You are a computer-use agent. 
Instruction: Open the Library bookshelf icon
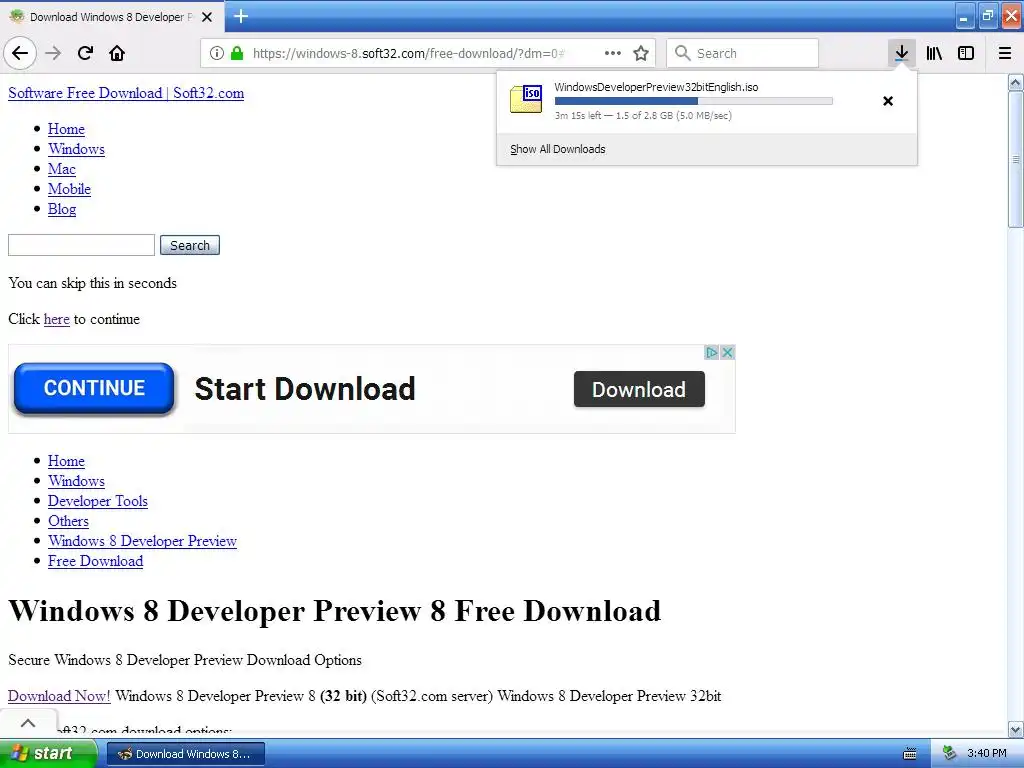pyautogui.click(x=934, y=53)
